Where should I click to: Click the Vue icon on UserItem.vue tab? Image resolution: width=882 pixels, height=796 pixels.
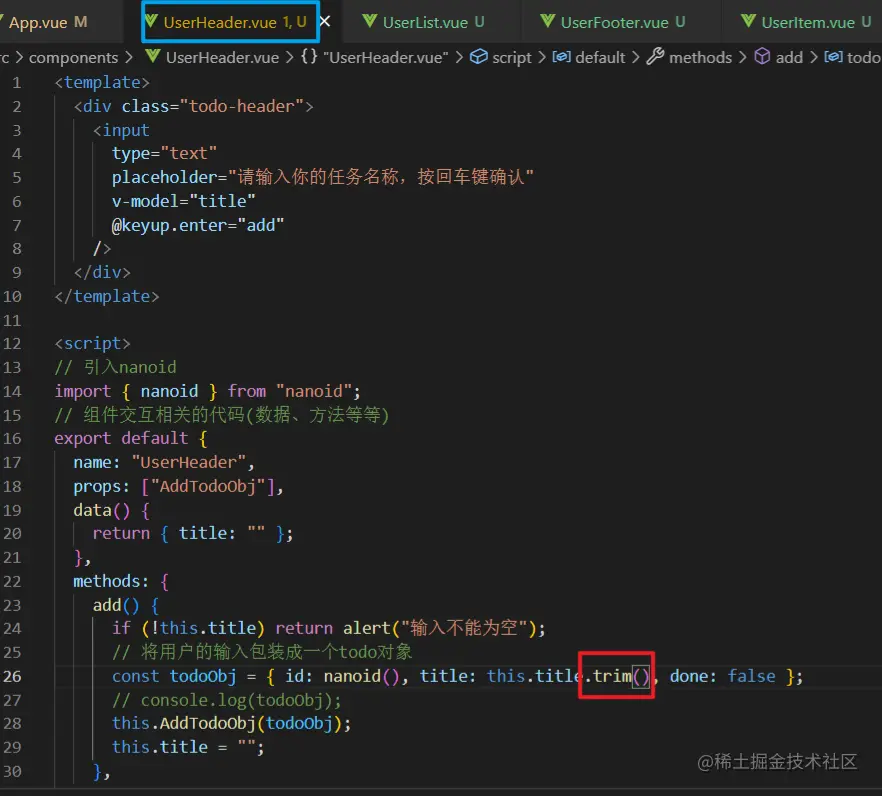point(748,22)
